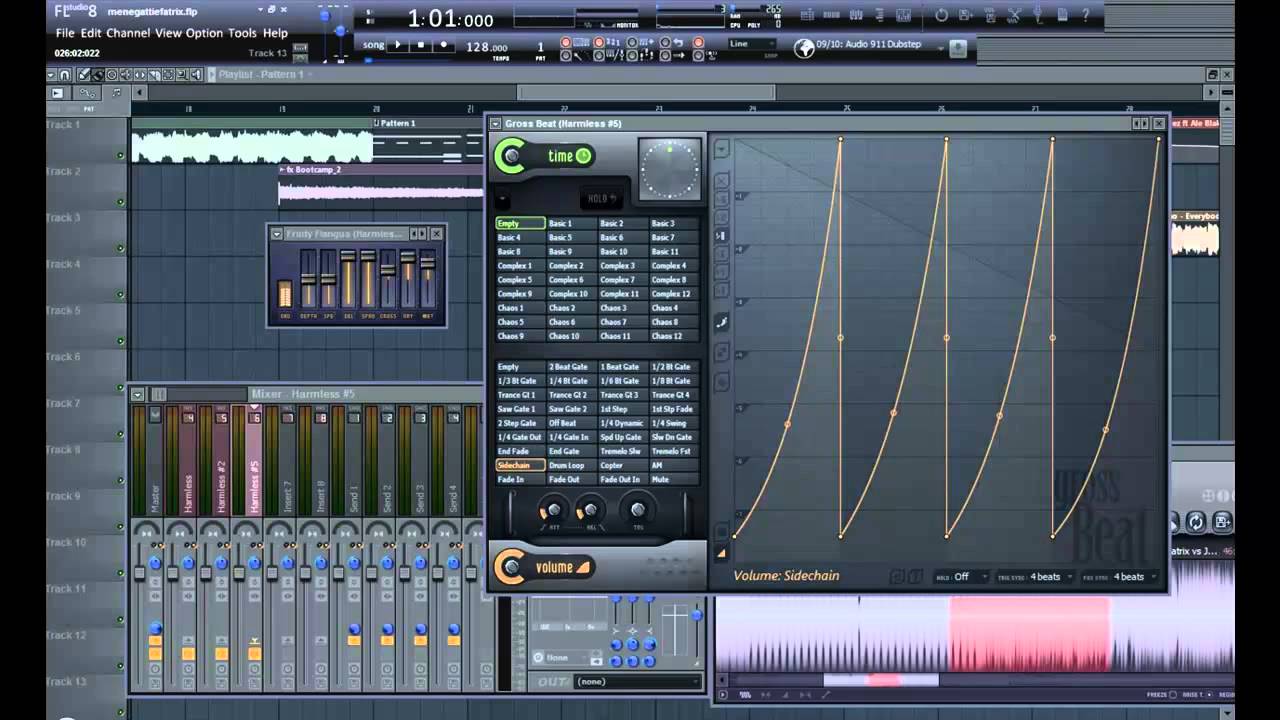This screenshot has height=720, width=1280.
Task: Select the Sidechain volume preset
Action: [x=520, y=465]
